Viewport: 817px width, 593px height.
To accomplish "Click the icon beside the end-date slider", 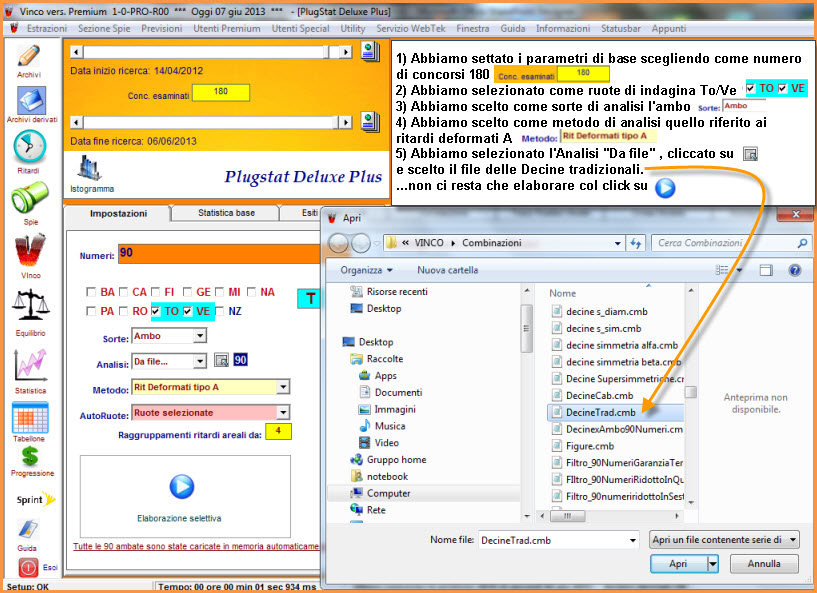I will tap(370, 122).
